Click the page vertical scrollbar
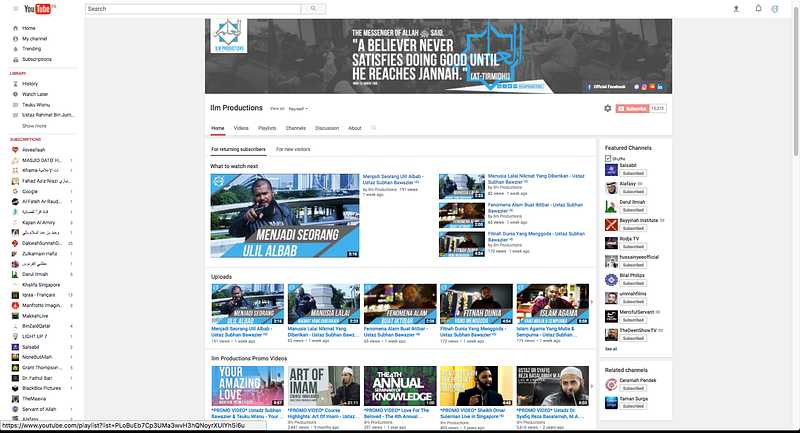This screenshot has height=433, width=800. pyautogui.click(x=796, y=81)
